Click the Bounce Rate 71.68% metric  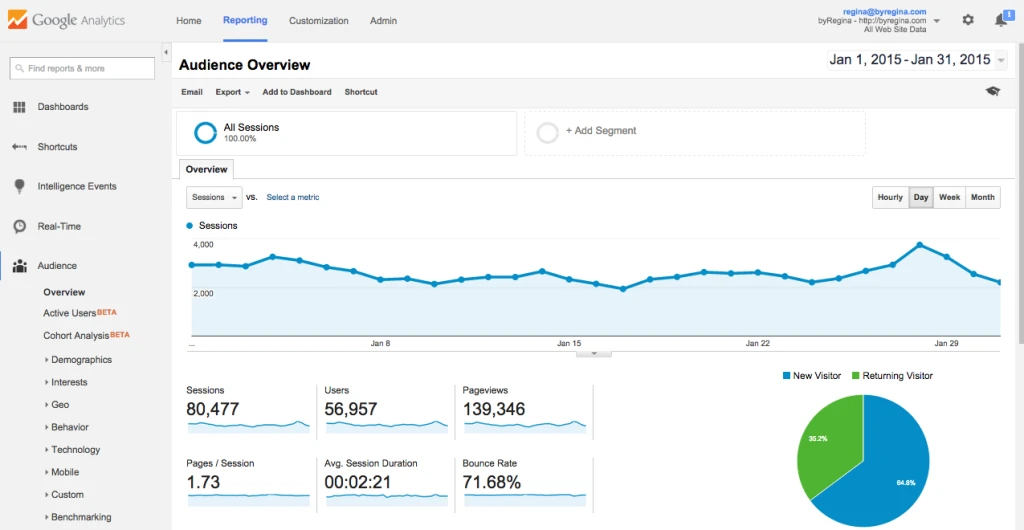click(524, 482)
